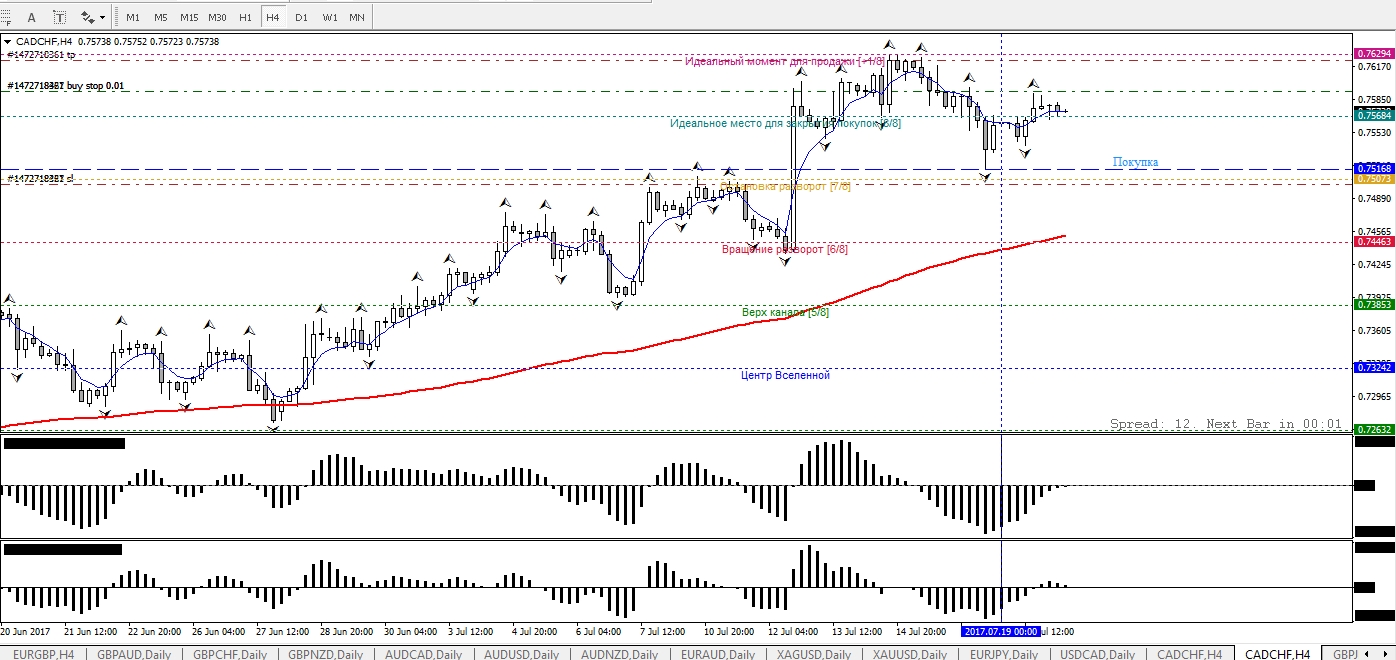Select the active CADCHF,H4 chart tab
This screenshot has height=660, width=1396.
click(1278, 653)
